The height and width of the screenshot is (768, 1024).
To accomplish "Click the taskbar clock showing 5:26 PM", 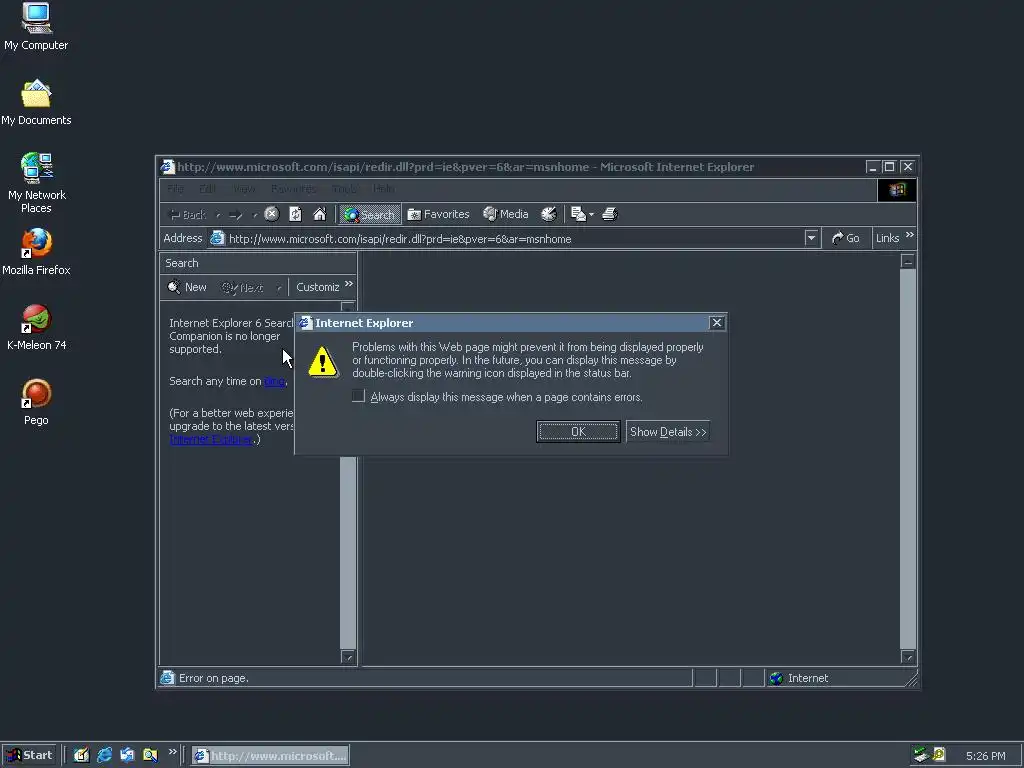I will click(985, 756).
